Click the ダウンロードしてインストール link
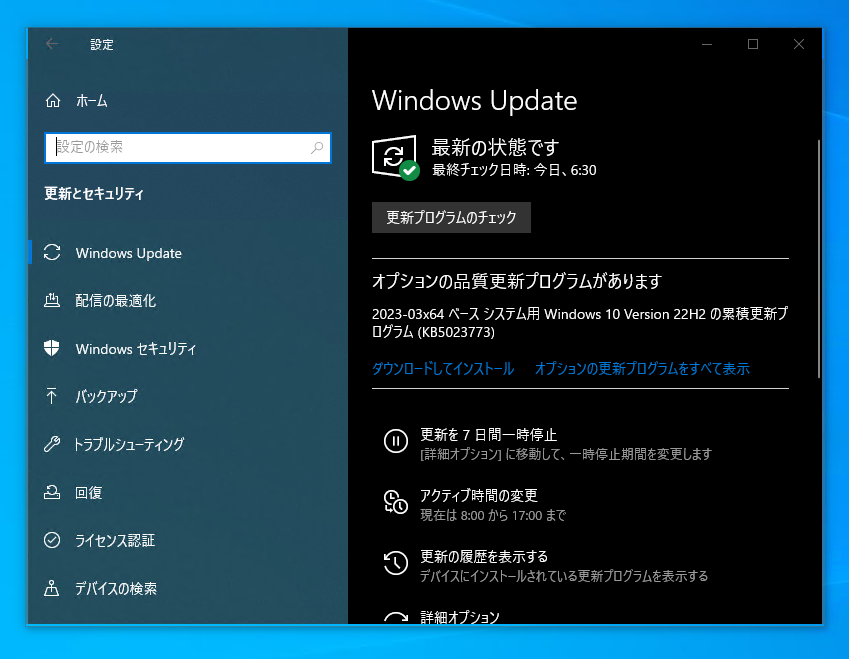 click(444, 368)
